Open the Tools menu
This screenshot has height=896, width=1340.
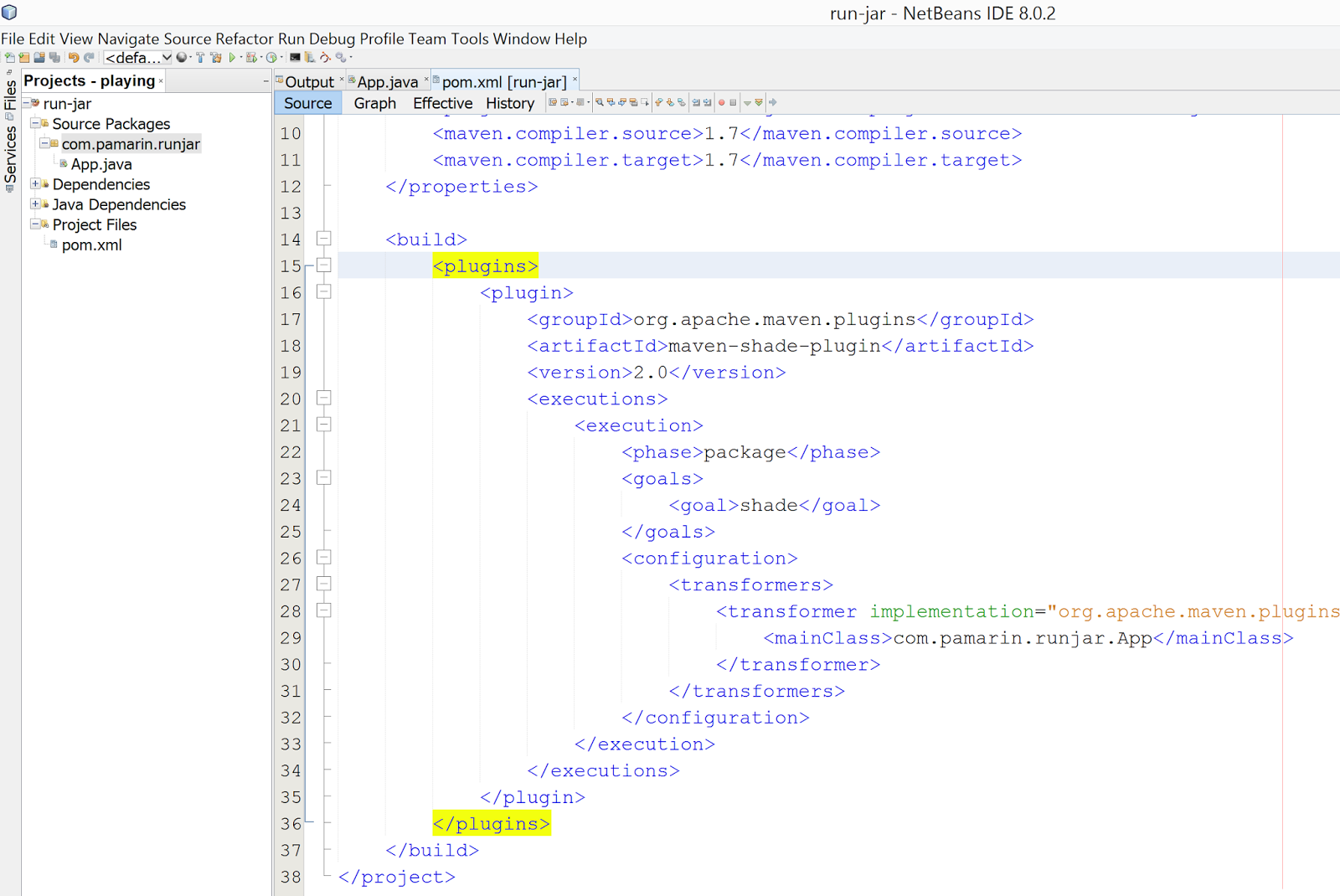coord(470,39)
